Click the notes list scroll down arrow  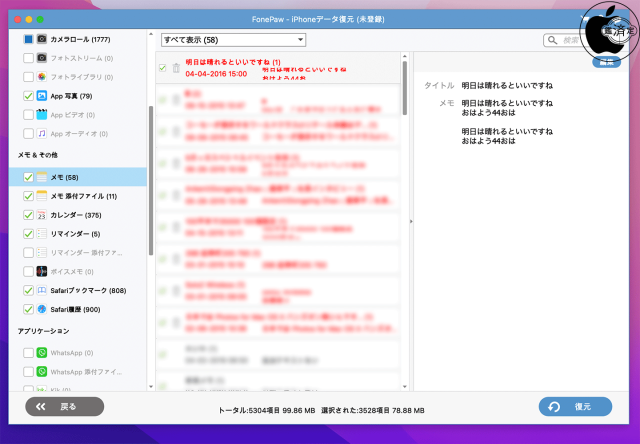[x=404, y=386]
